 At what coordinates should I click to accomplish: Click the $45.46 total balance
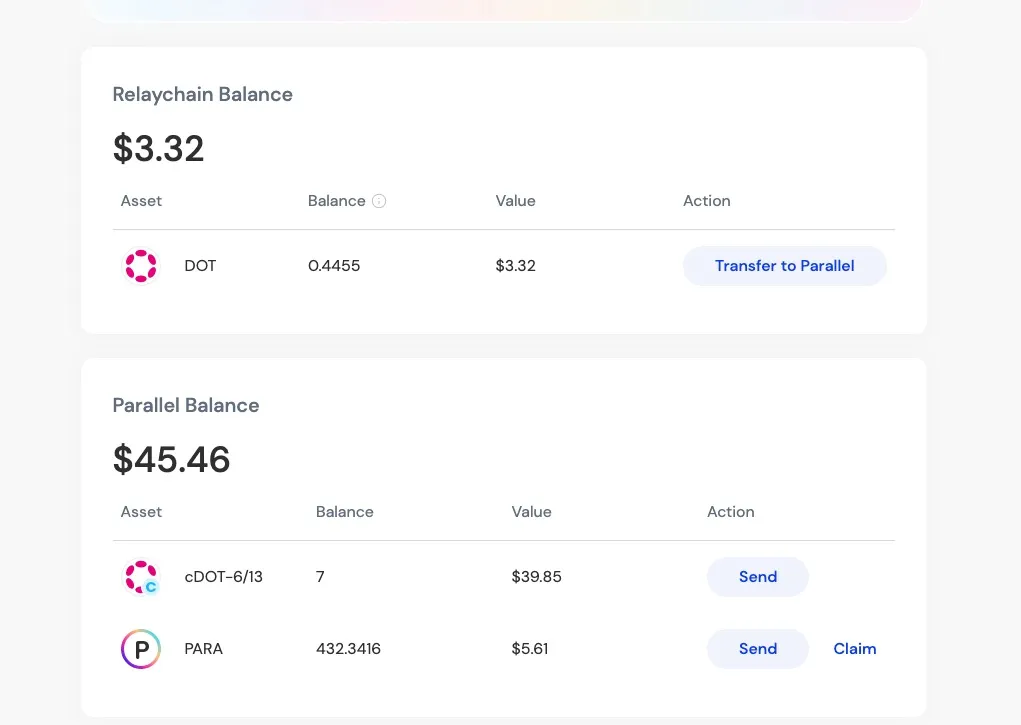tap(171, 459)
